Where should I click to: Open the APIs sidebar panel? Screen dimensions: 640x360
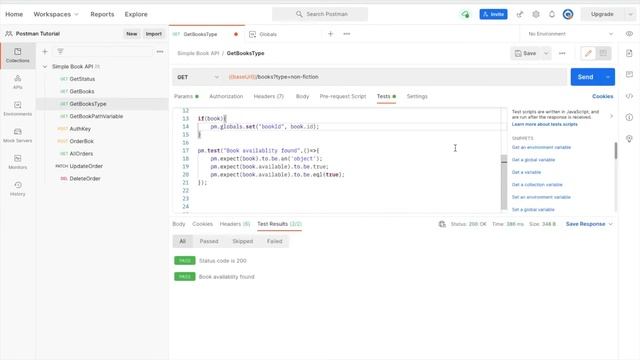click(x=18, y=82)
